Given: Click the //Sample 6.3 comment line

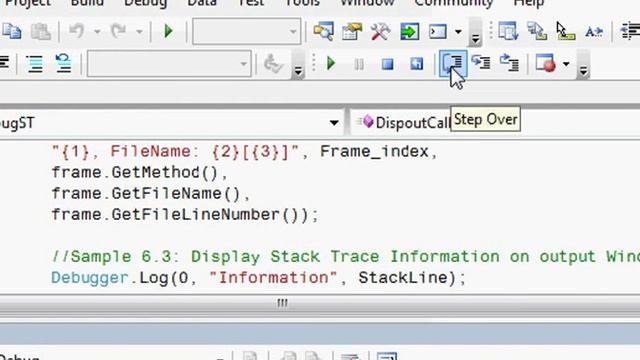Looking at the screenshot, I should pyautogui.click(x=346, y=257).
